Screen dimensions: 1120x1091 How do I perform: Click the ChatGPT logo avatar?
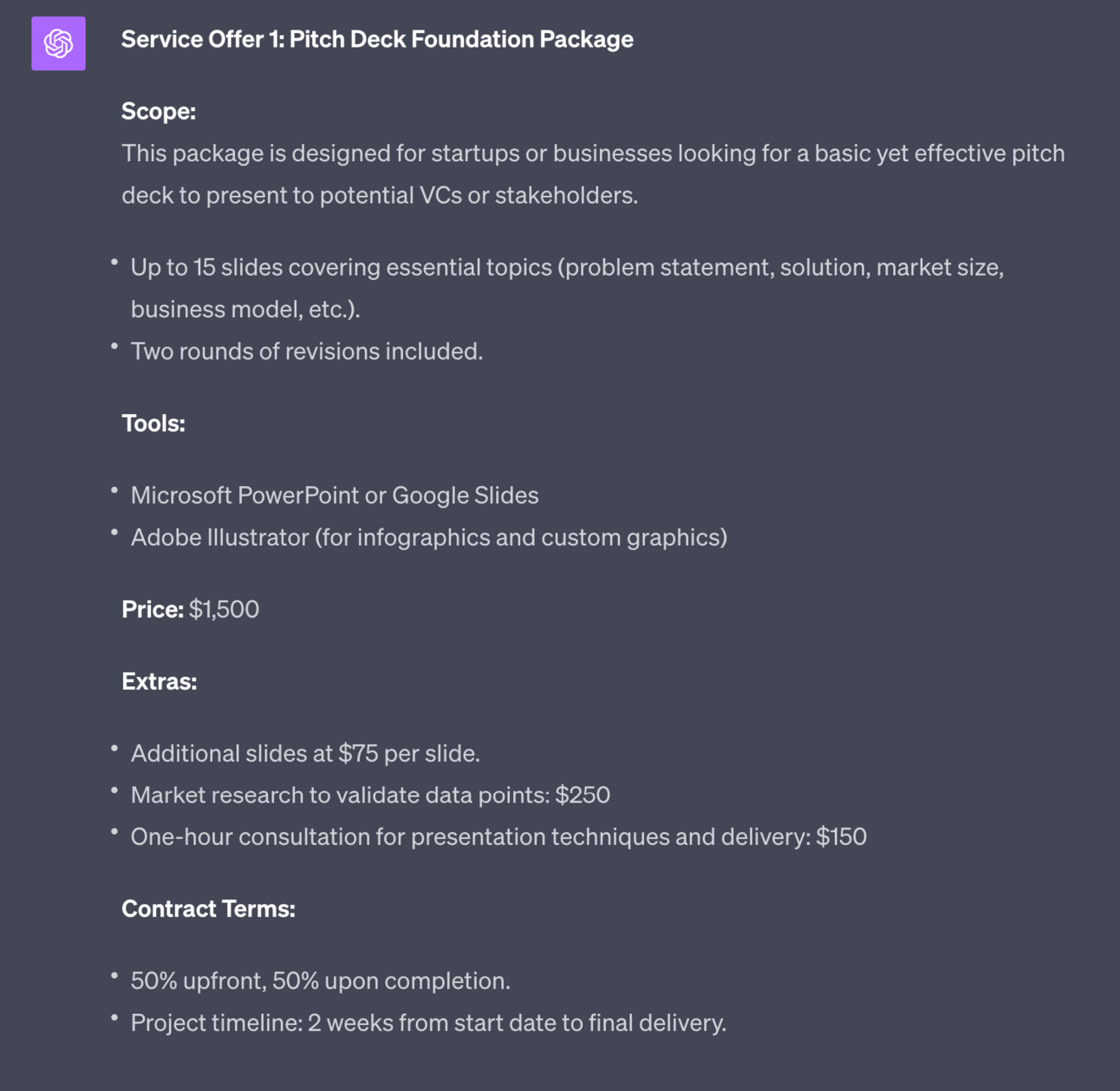(58, 43)
